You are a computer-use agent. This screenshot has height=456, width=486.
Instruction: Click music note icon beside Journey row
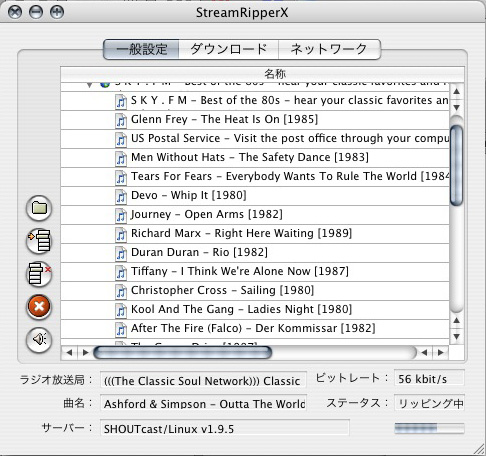pyautogui.click(x=121, y=215)
